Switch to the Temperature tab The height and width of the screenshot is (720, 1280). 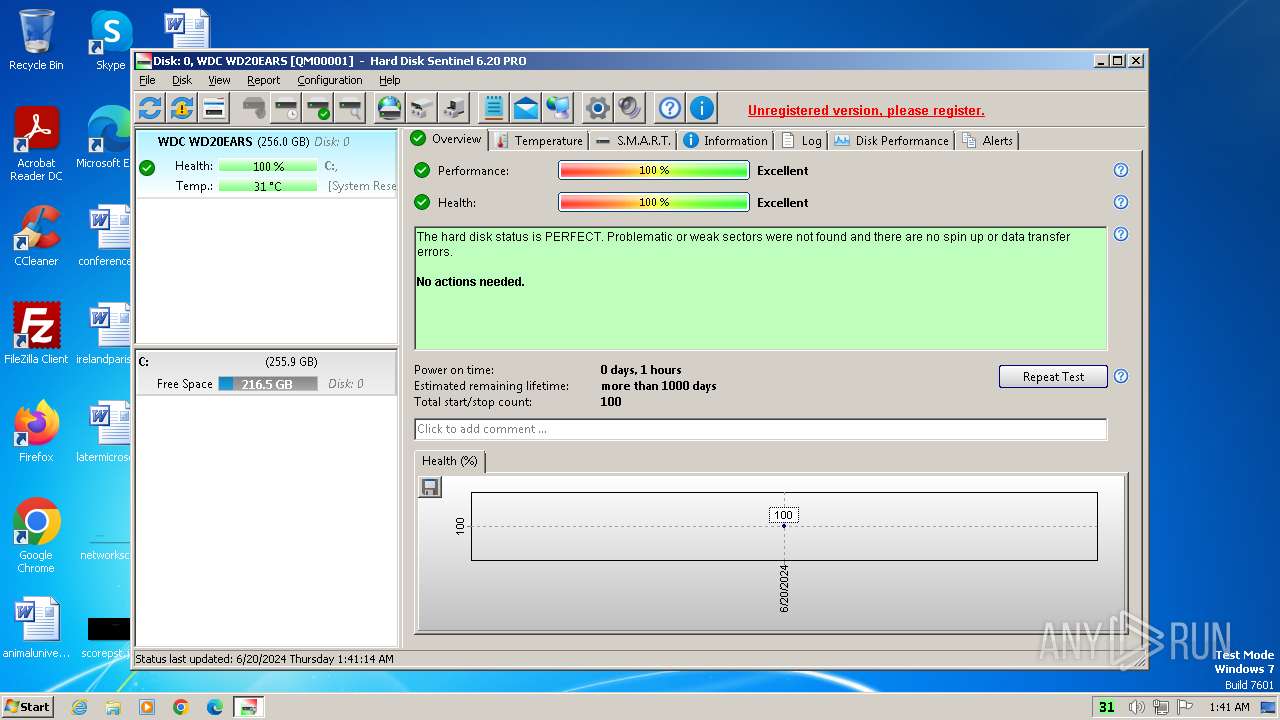[539, 141]
